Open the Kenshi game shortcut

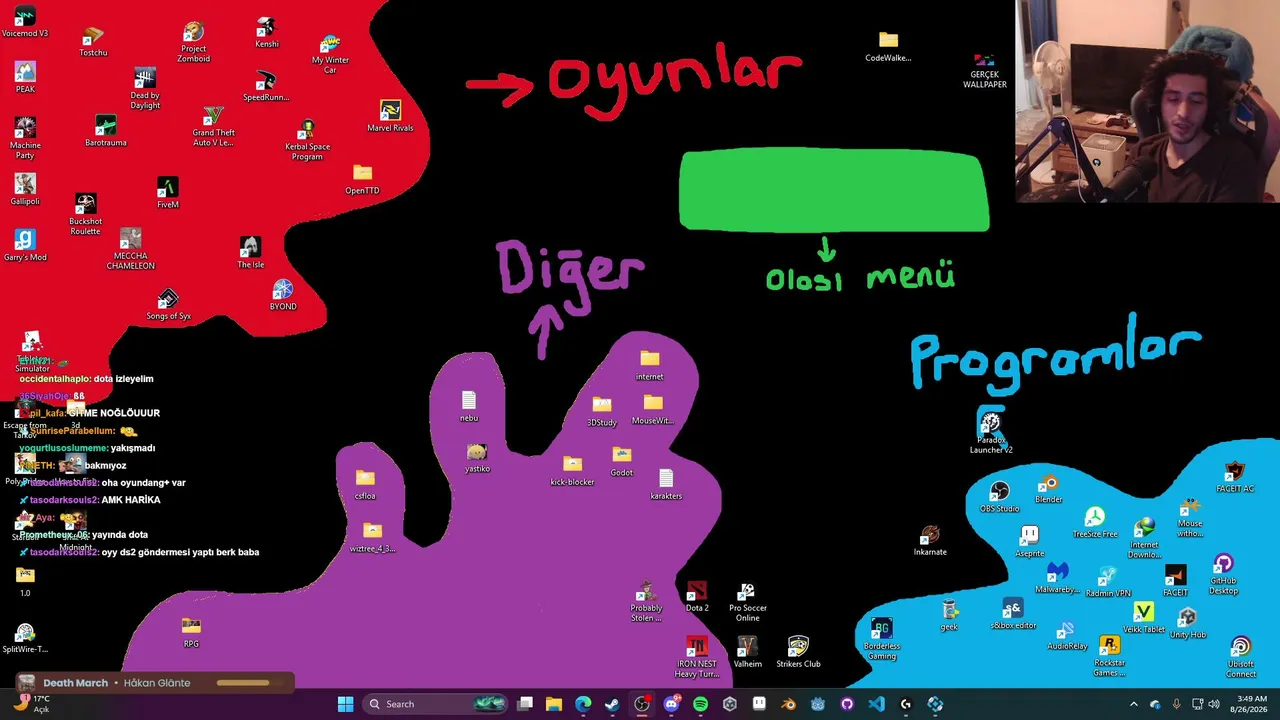point(266,33)
